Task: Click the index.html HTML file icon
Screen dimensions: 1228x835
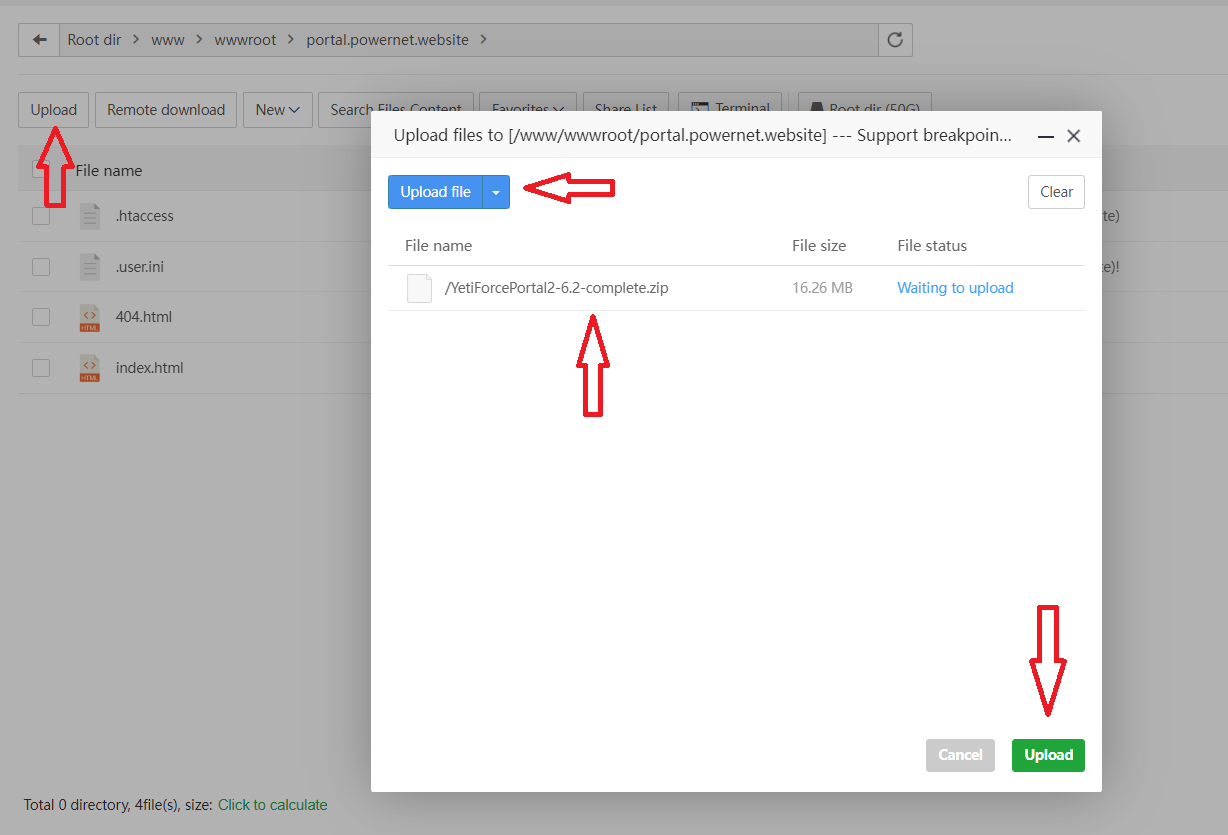Action: pos(90,368)
